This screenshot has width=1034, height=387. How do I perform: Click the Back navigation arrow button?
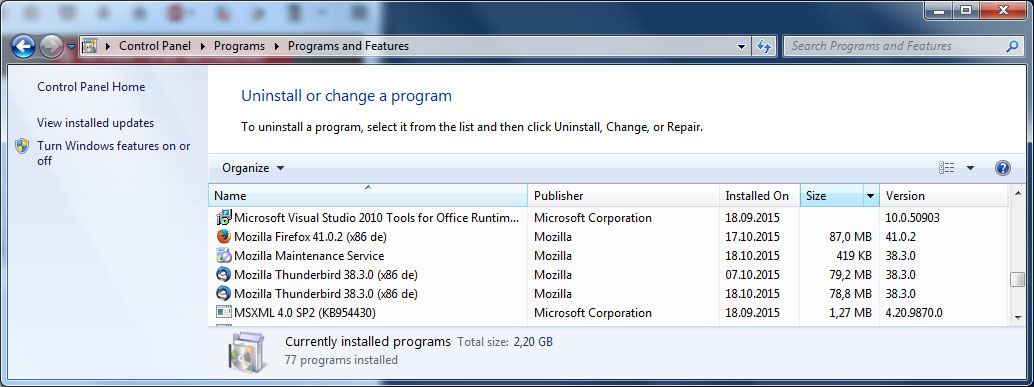[x=24, y=46]
